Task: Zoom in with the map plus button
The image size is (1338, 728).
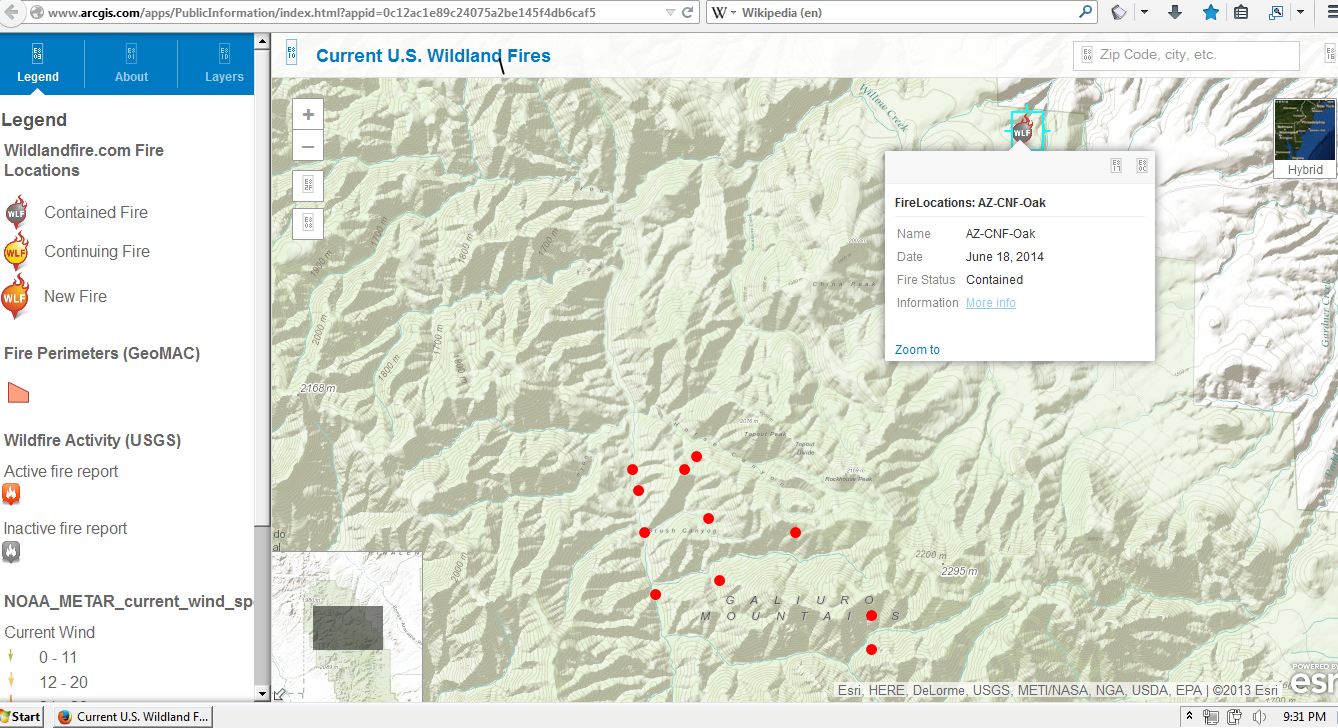Action: coord(308,114)
